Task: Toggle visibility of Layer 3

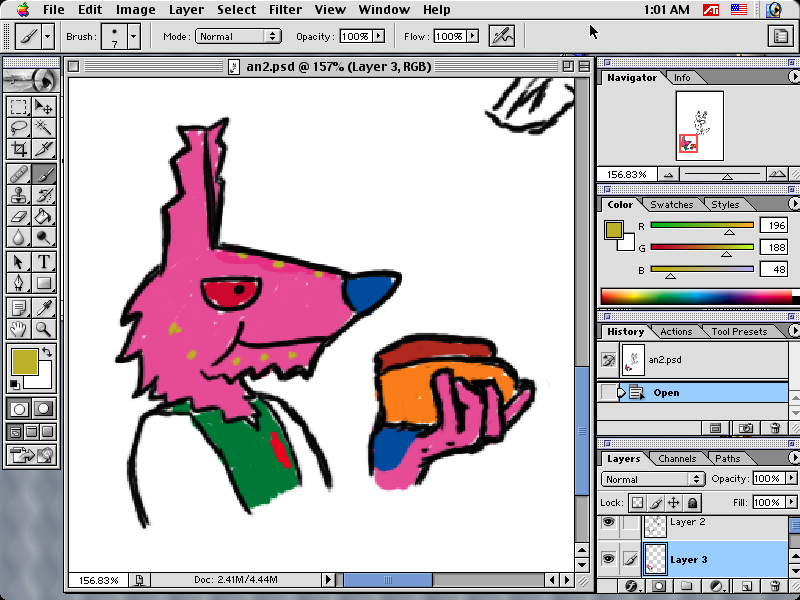Action: [x=608, y=559]
